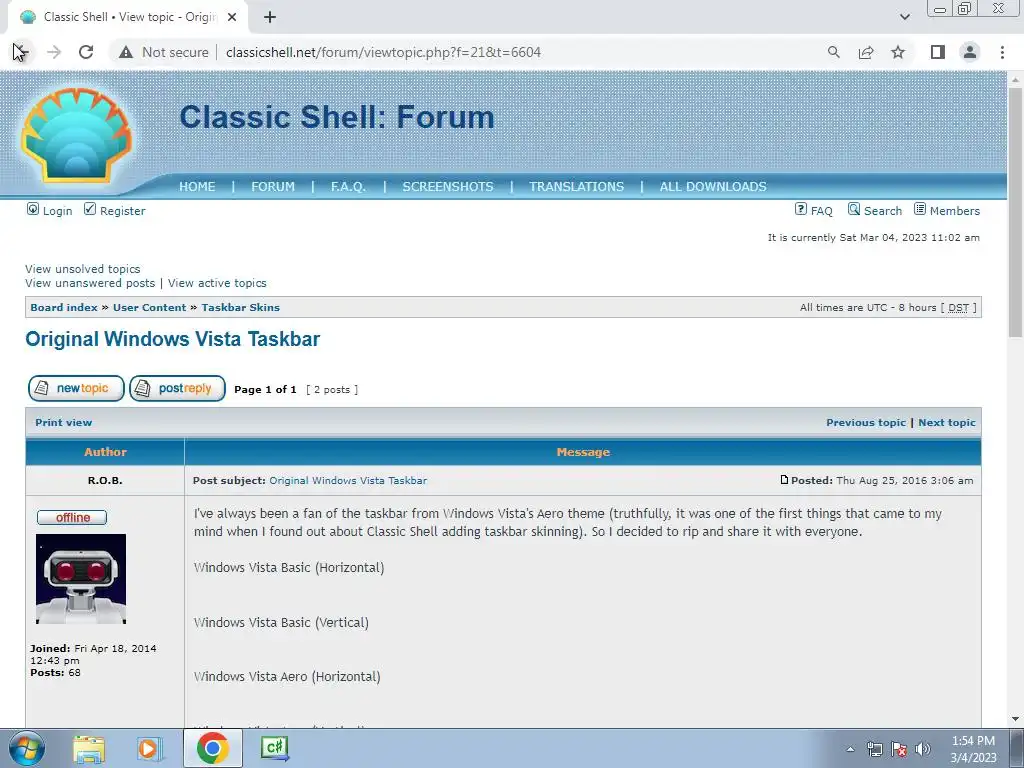The image size is (1024, 768).
Task: Open the C# application on the taskbar
Action: 274,748
